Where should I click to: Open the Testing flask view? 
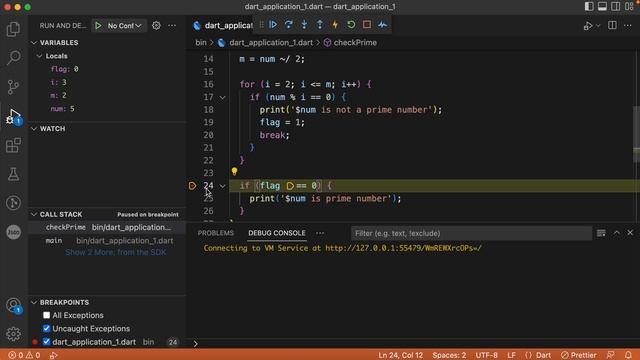point(13,174)
